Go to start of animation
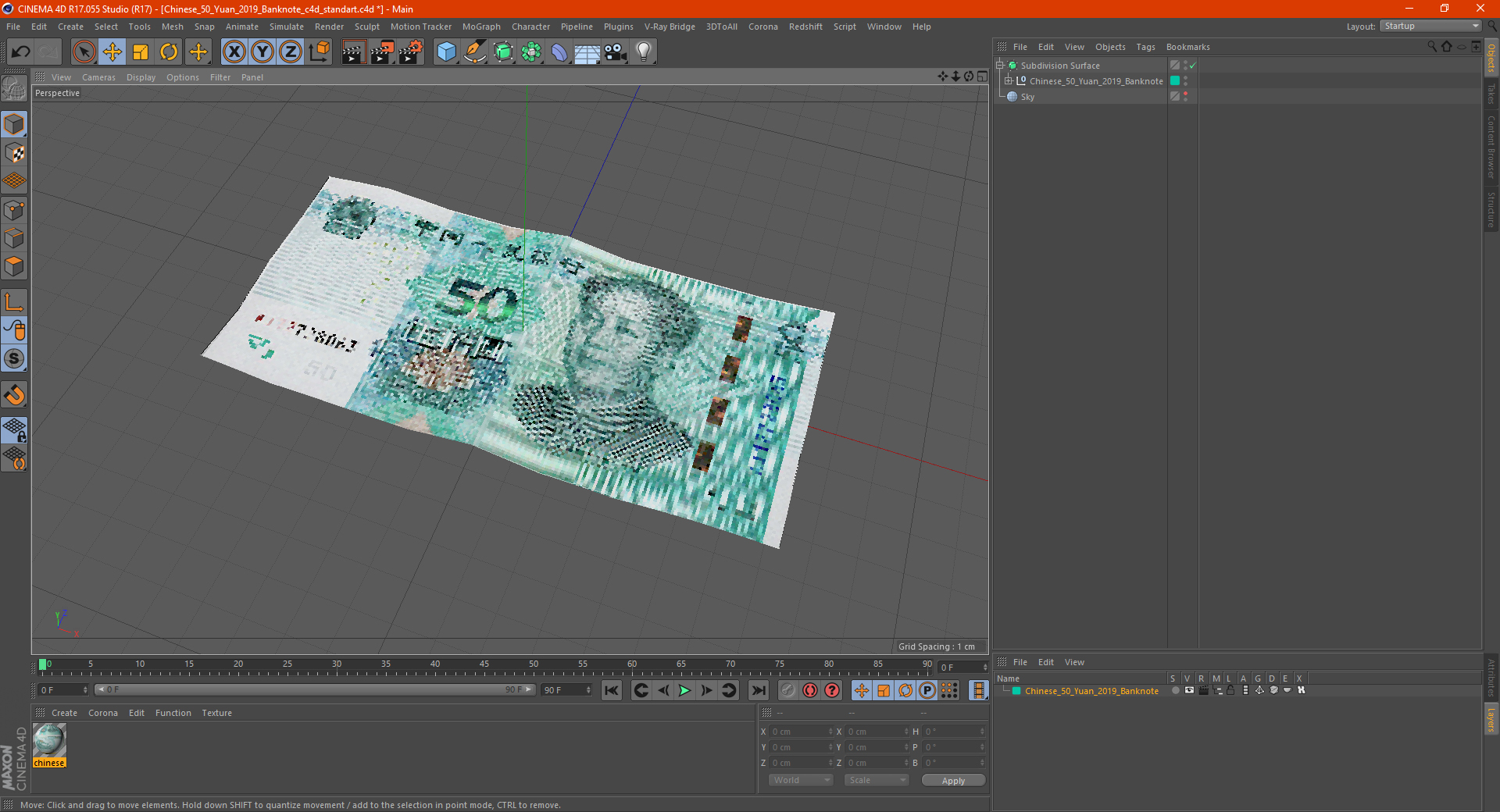Screen dimensions: 1500x812 [612, 690]
